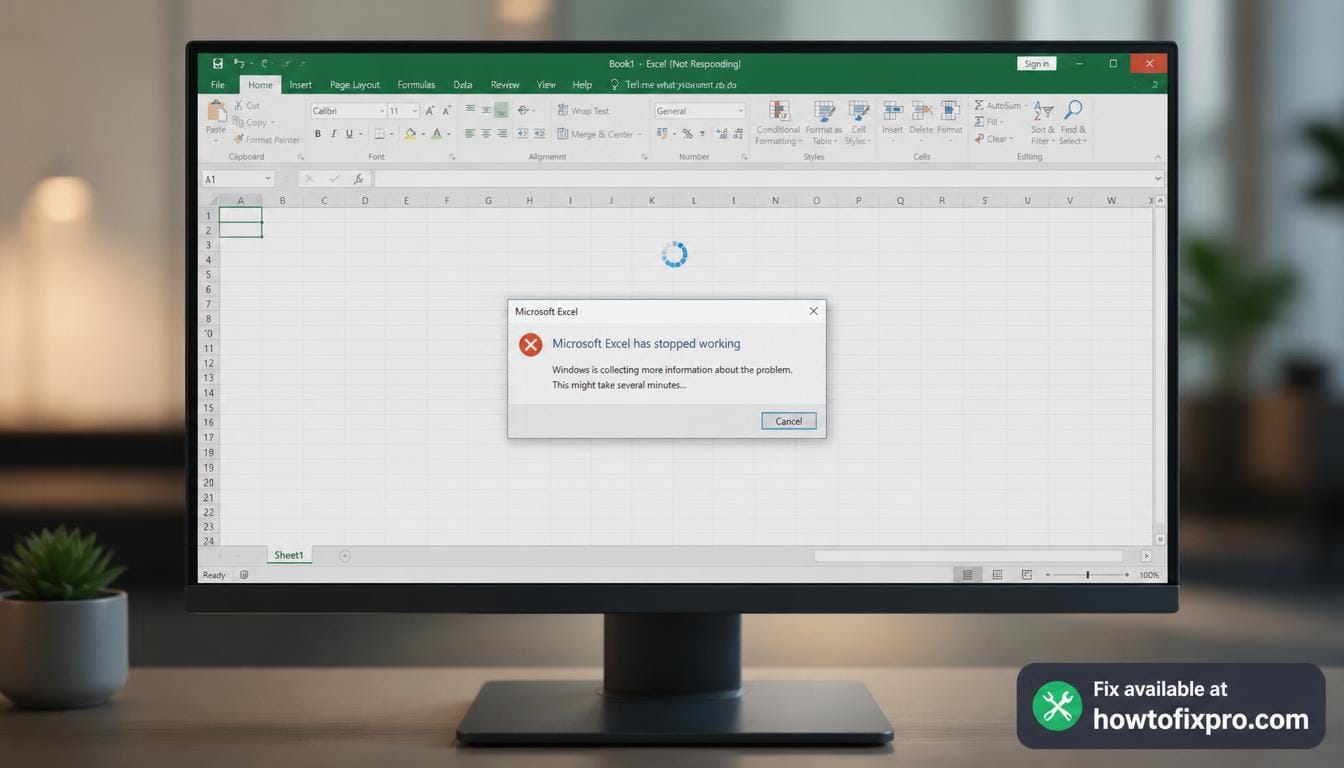Image resolution: width=1344 pixels, height=768 pixels.
Task: Switch to Page Break Preview in status bar
Action: click(x=1027, y=575)
